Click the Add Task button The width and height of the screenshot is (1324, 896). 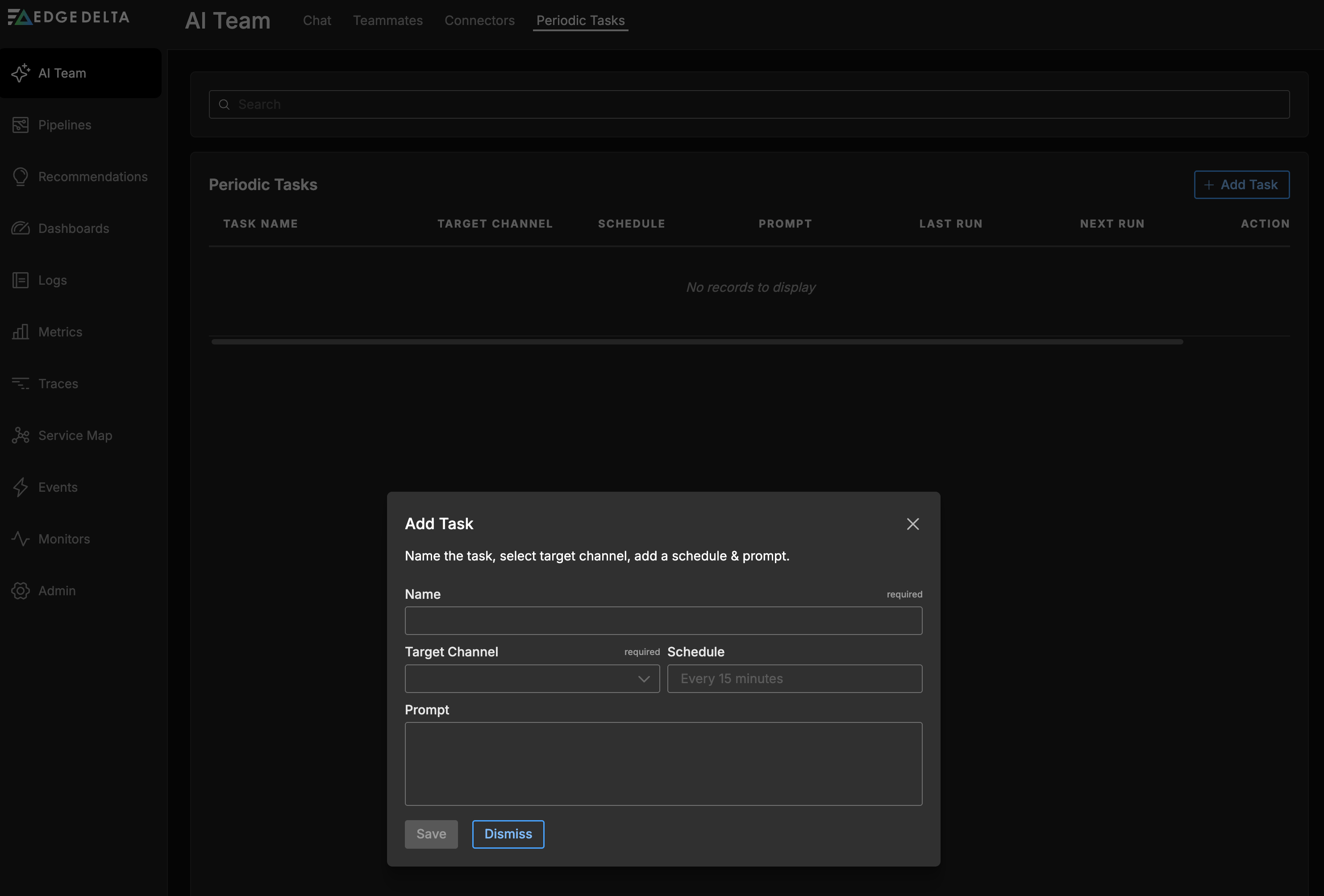[x=1241, y=185]
